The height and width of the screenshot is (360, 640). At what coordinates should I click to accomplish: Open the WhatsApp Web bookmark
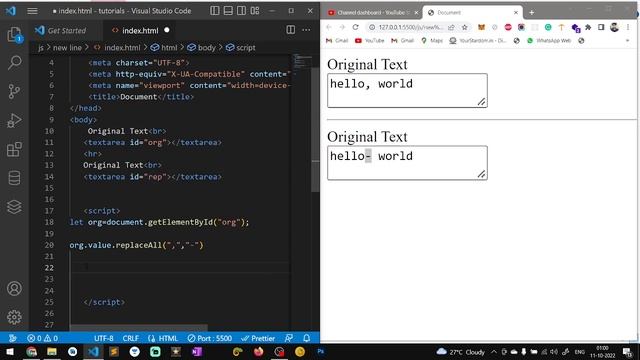pyautogui.click(x=549, y=40)
